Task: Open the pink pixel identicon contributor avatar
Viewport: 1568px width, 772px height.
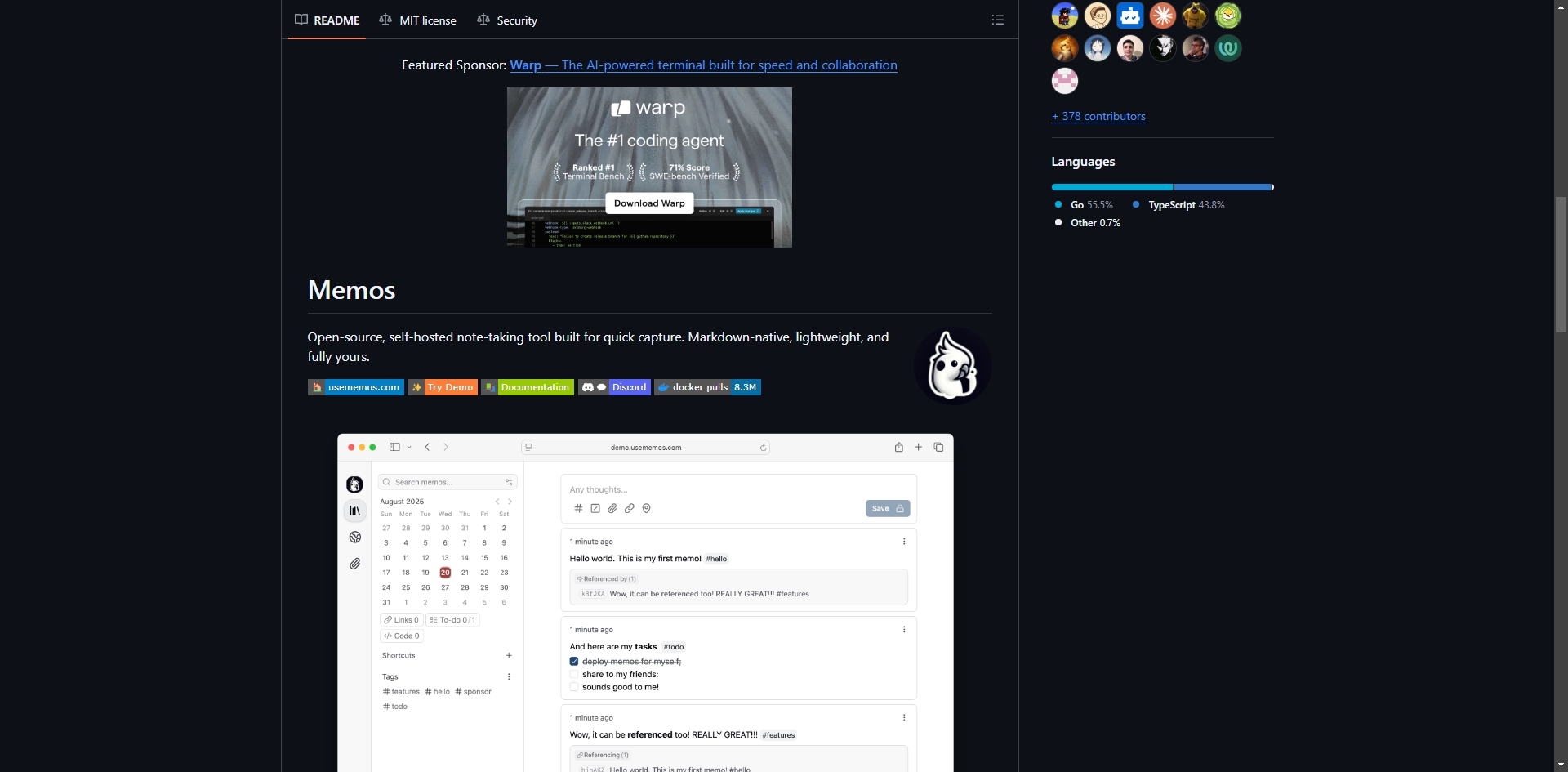Action: (1065, 81)
